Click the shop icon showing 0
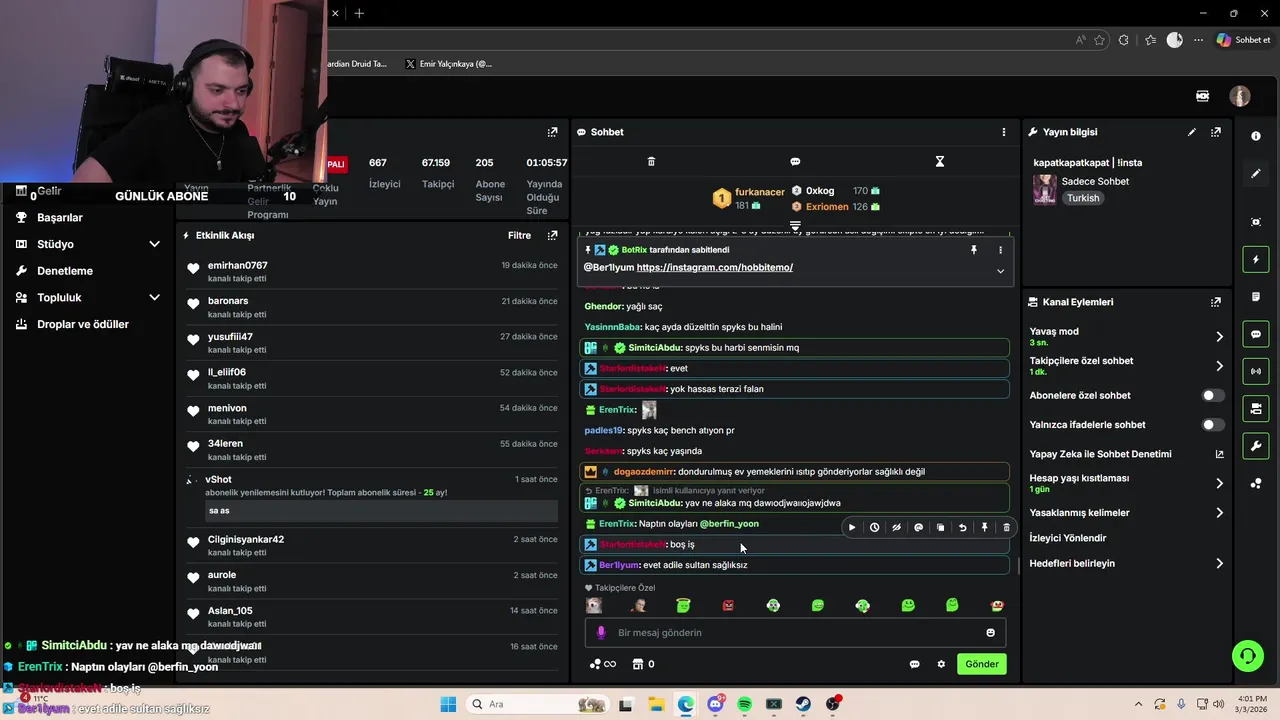The width and height of the screenshot is (1280, 720). click(644, 664)
